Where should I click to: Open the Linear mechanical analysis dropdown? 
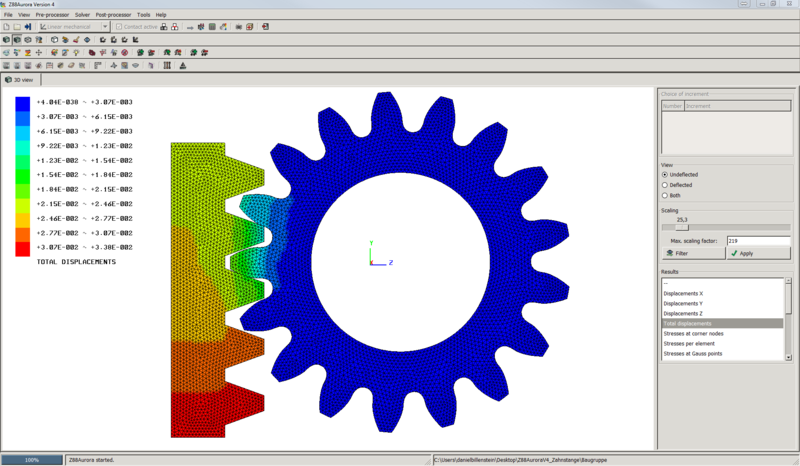(x=105, y=27)
